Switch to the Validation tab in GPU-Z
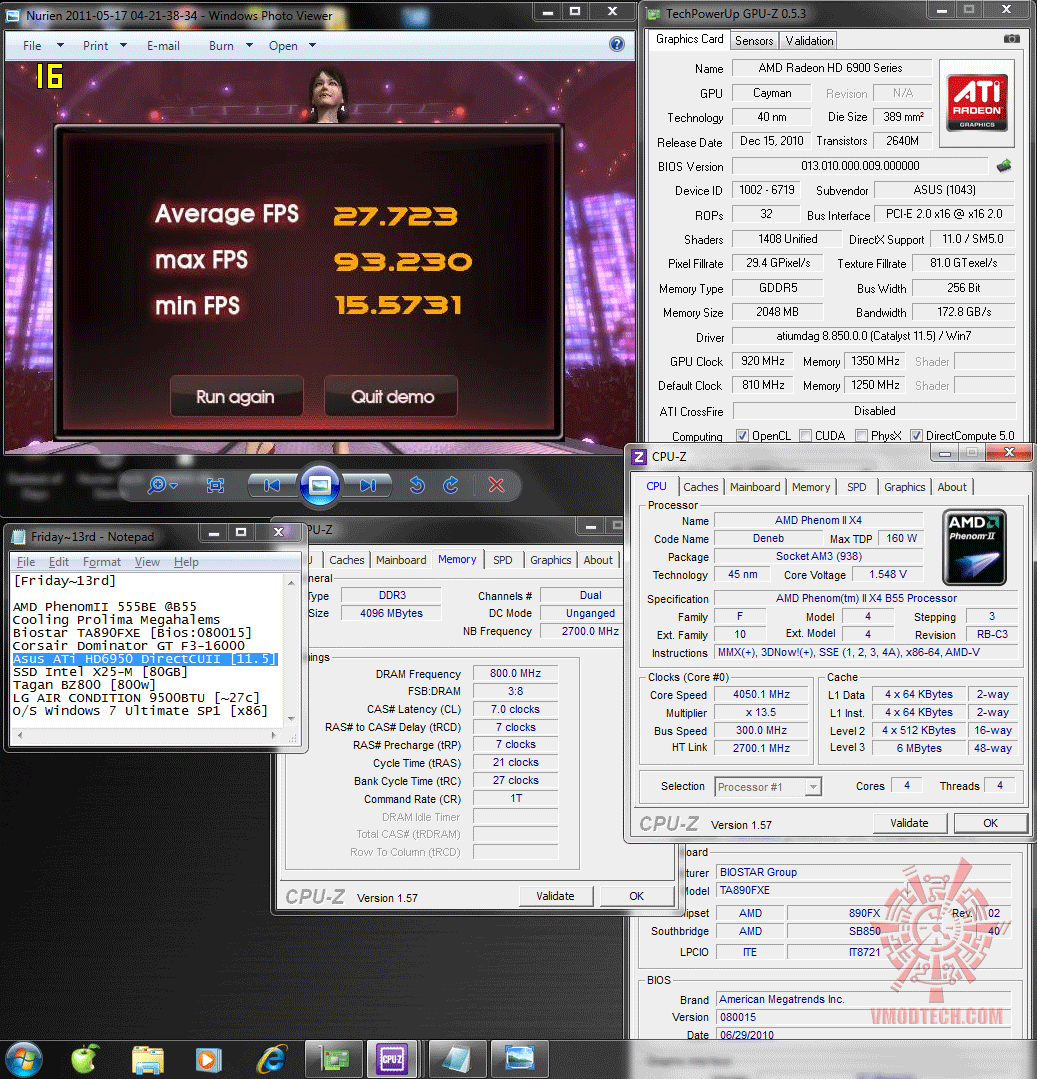Image resolution: width=1037 pixels, height=1079 pixels. coord(809,41)
